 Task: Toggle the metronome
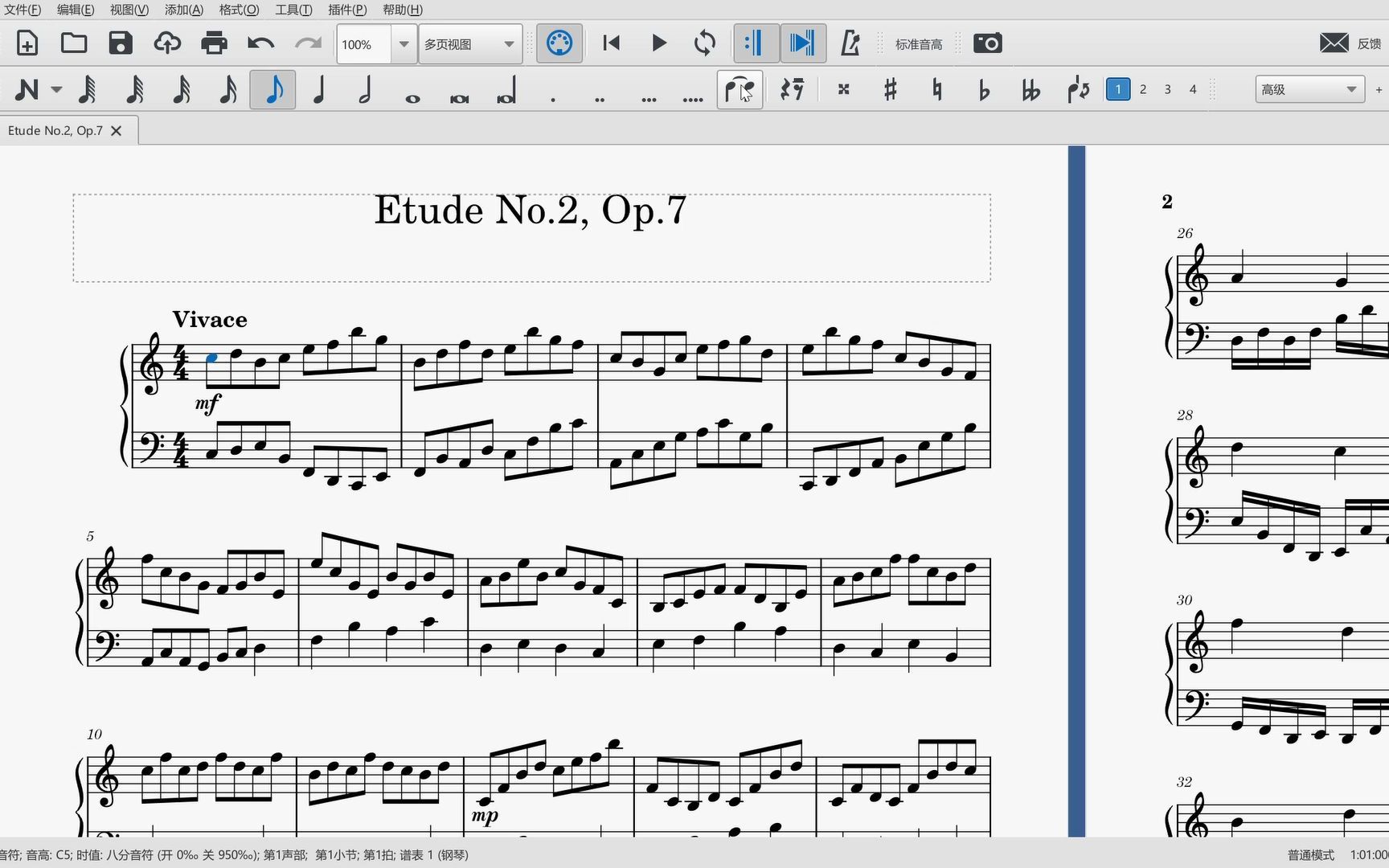(x=850, y=43)
